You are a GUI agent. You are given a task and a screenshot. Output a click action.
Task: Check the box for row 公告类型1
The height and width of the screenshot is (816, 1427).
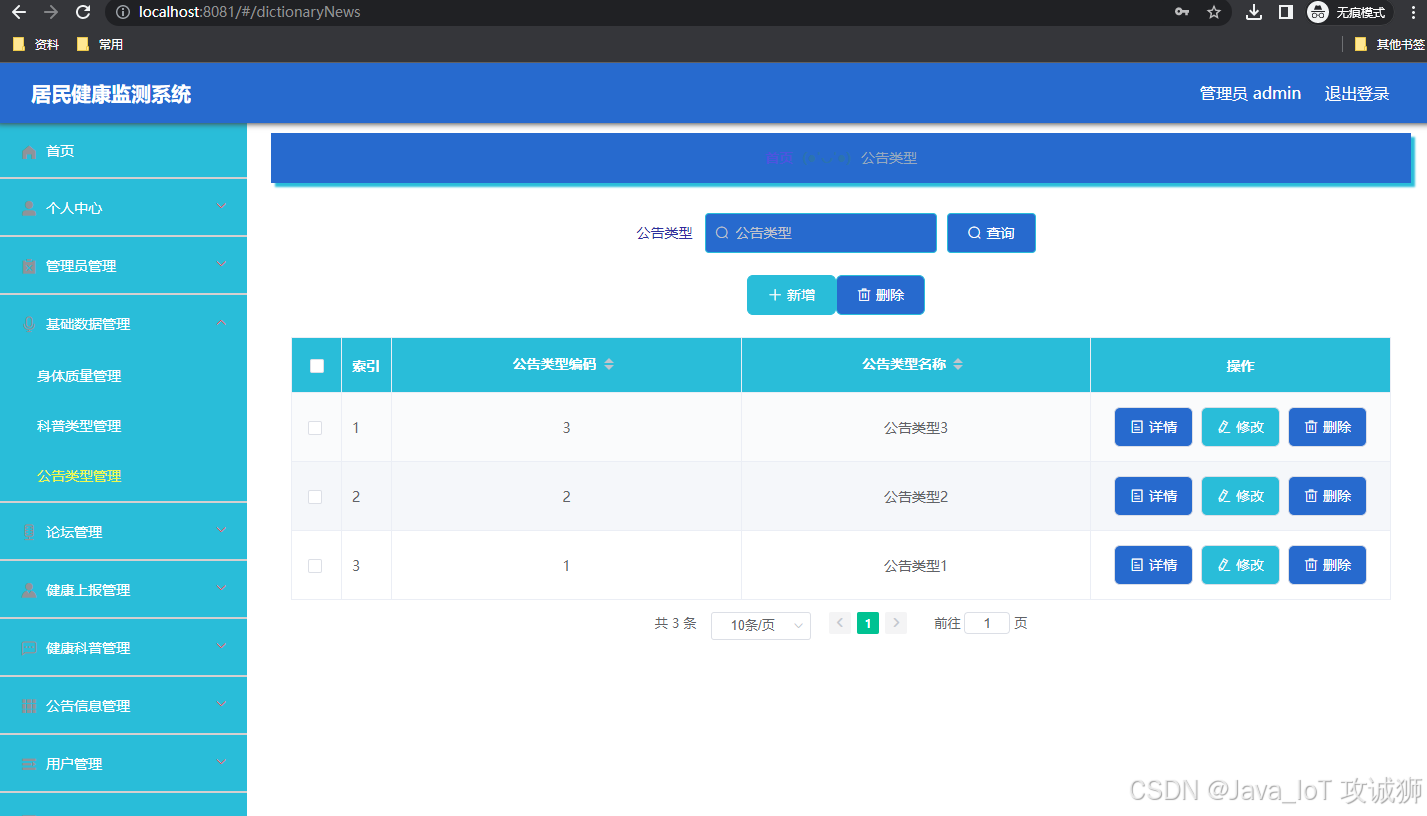click(315, 565)
